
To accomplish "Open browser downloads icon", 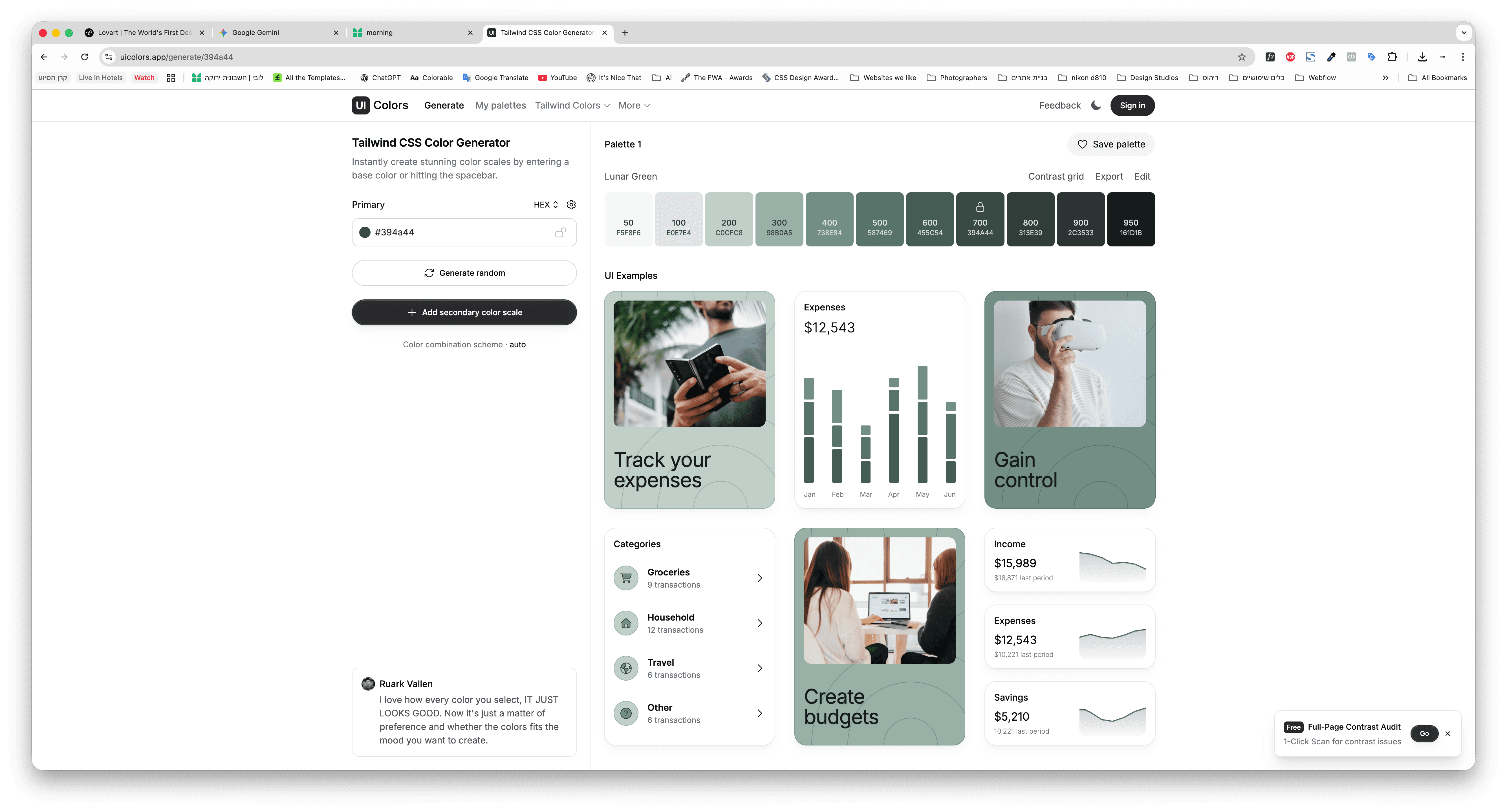I will coord(1422,57).
